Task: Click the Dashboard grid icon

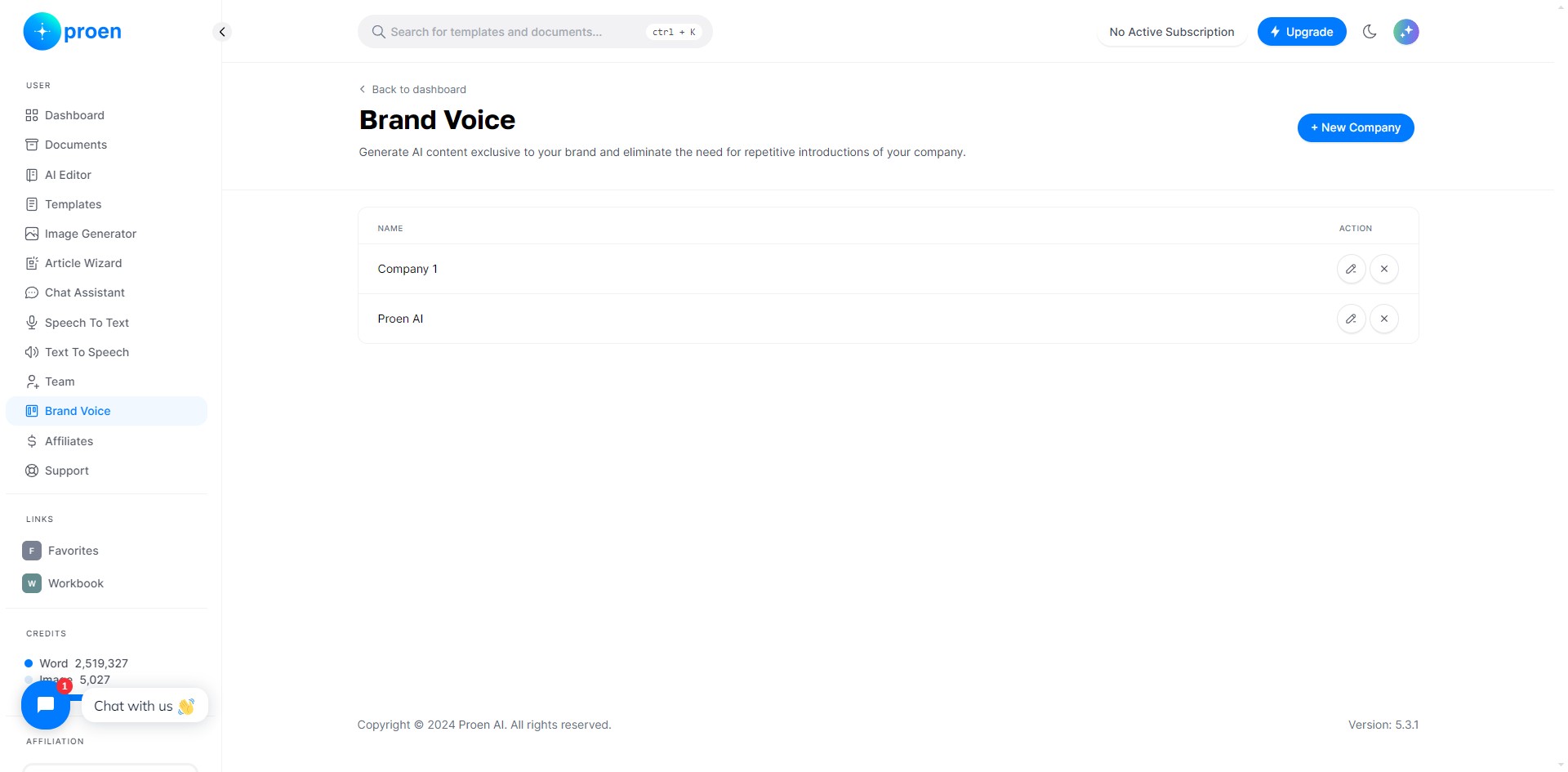Action: (x=32, y=115)
